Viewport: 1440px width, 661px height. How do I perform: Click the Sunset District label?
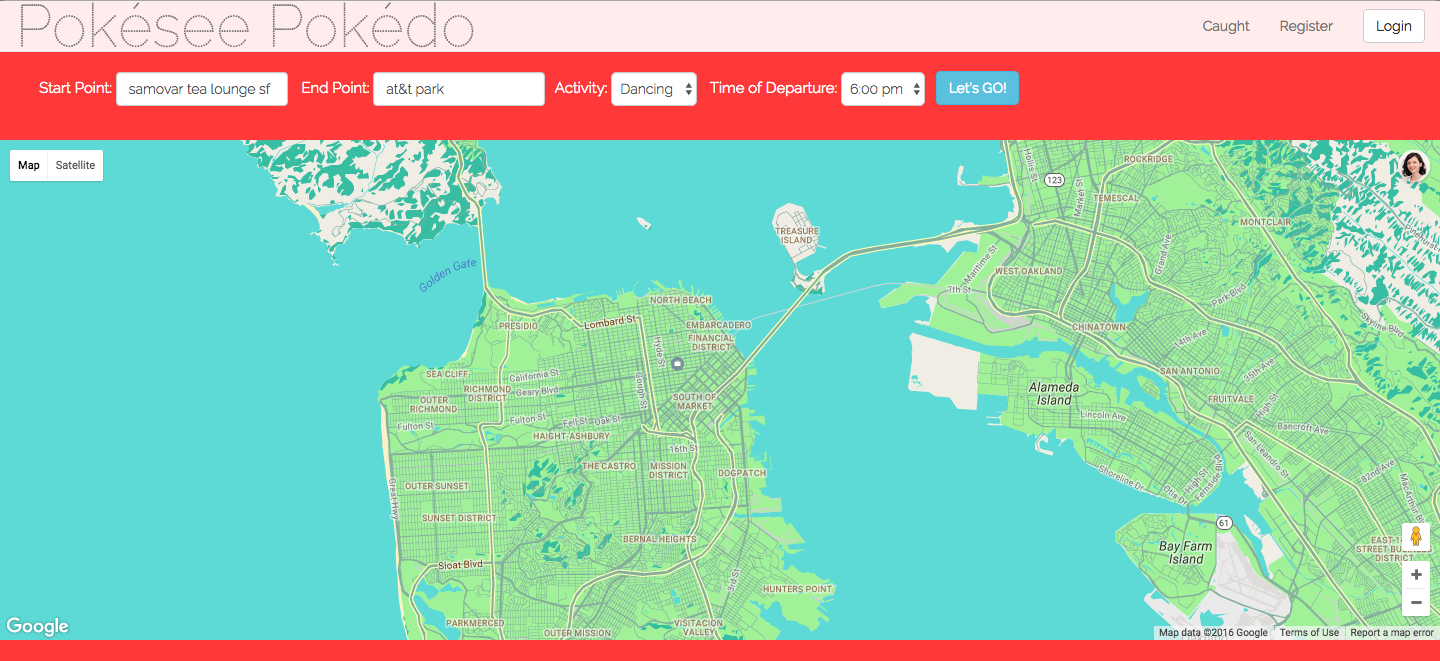point(459,518)
